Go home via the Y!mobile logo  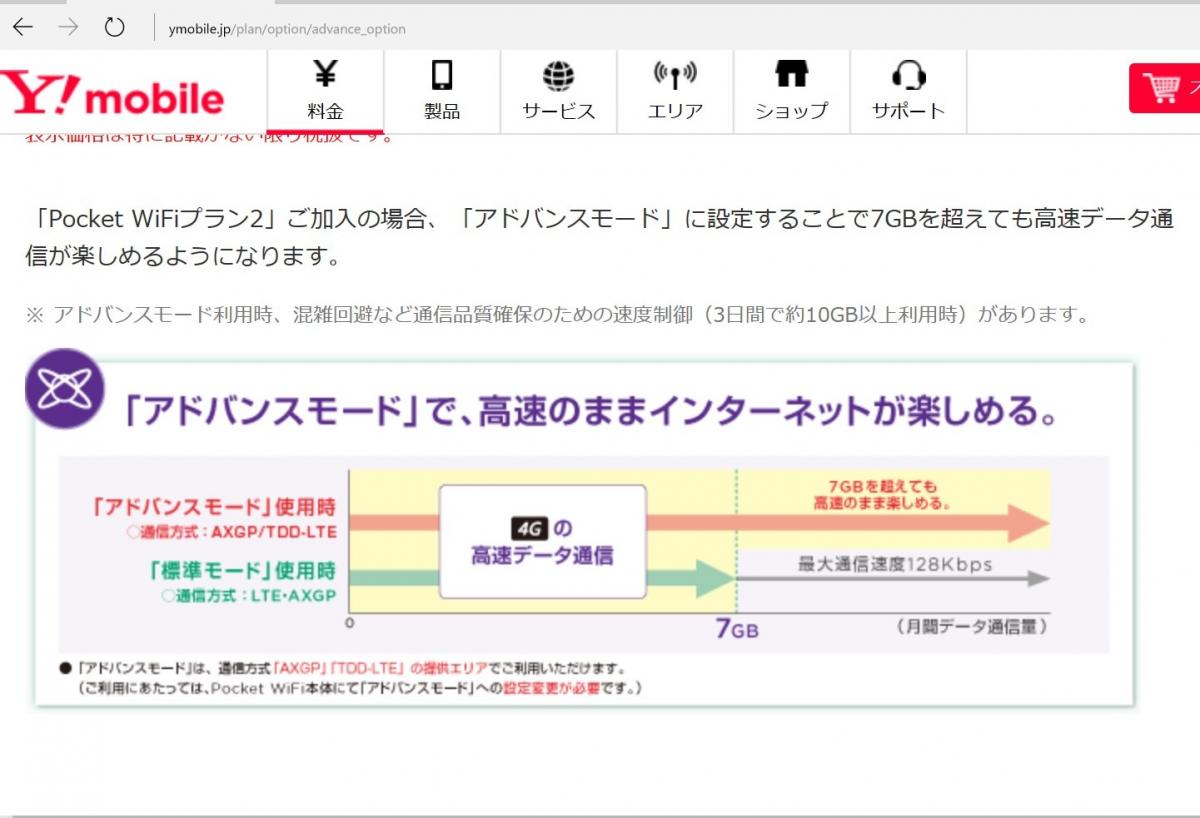click(113, 93)
